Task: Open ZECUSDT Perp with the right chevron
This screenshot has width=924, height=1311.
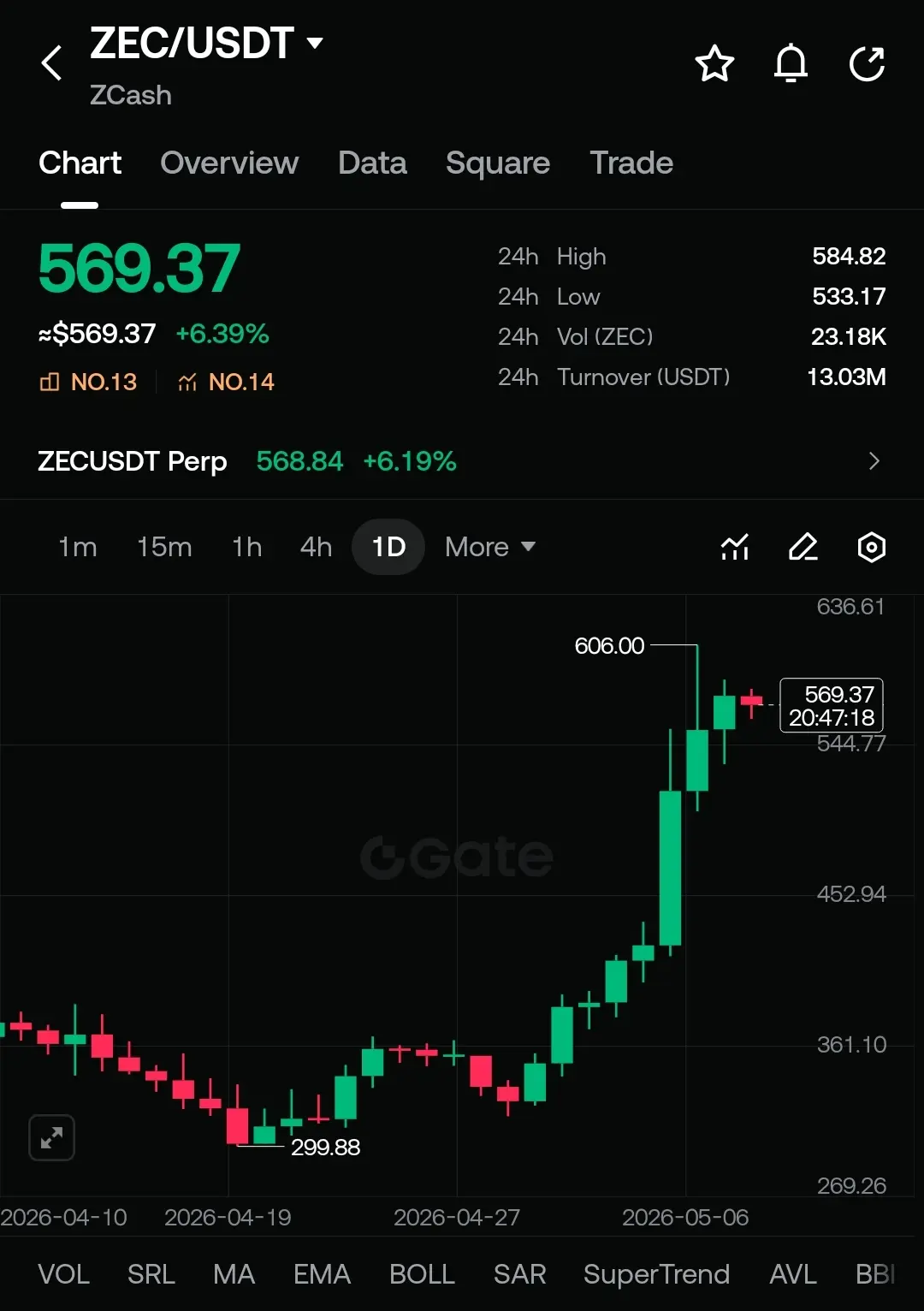Action: (874, 461)
